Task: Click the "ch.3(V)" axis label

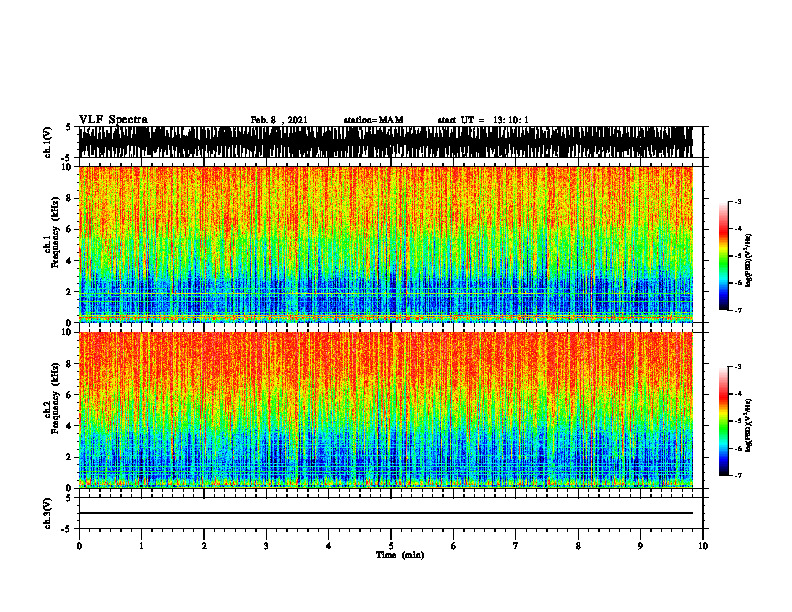Action: [x=48, y=514]
